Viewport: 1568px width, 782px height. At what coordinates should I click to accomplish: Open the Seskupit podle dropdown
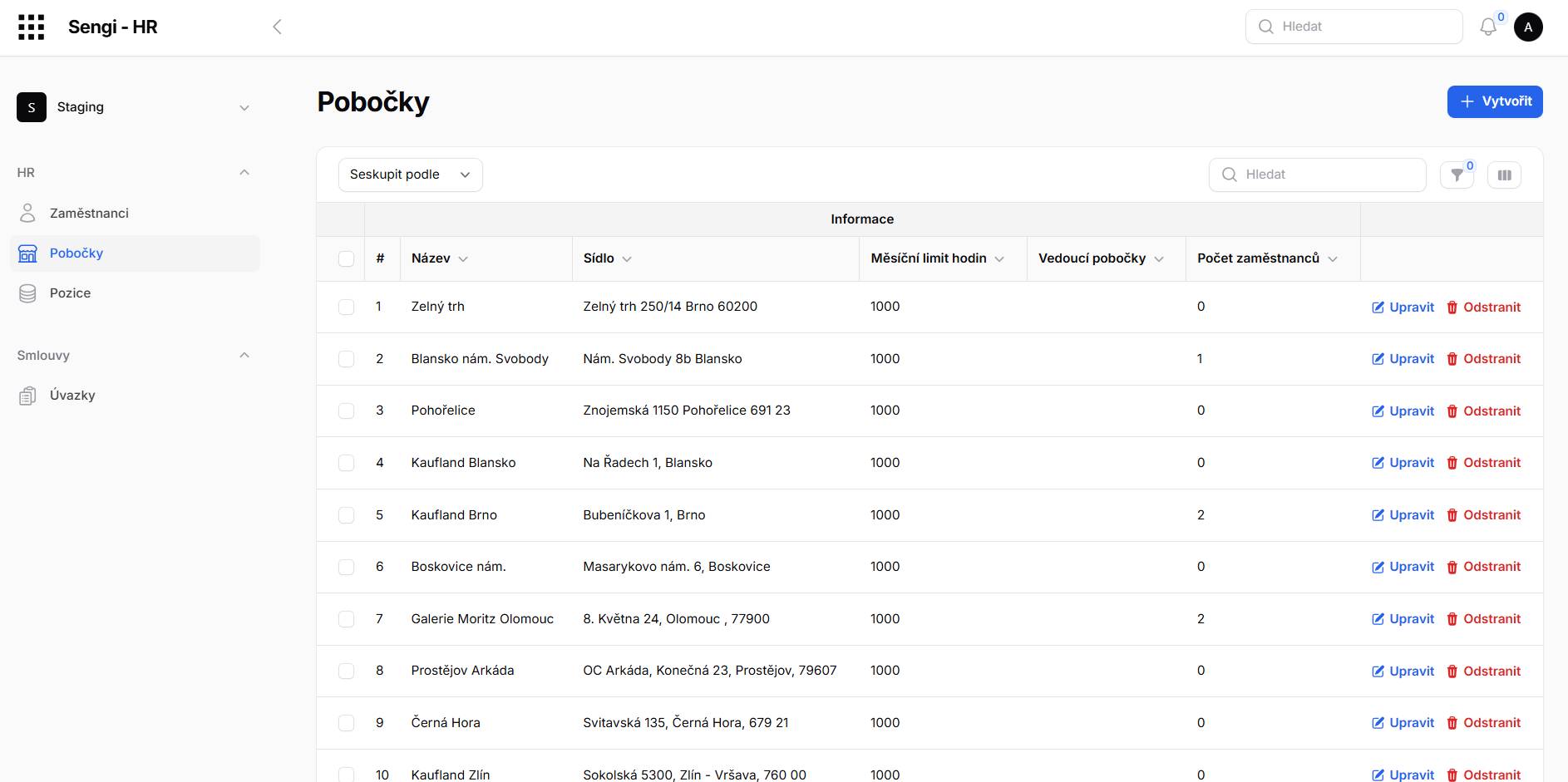pos(411,175)
